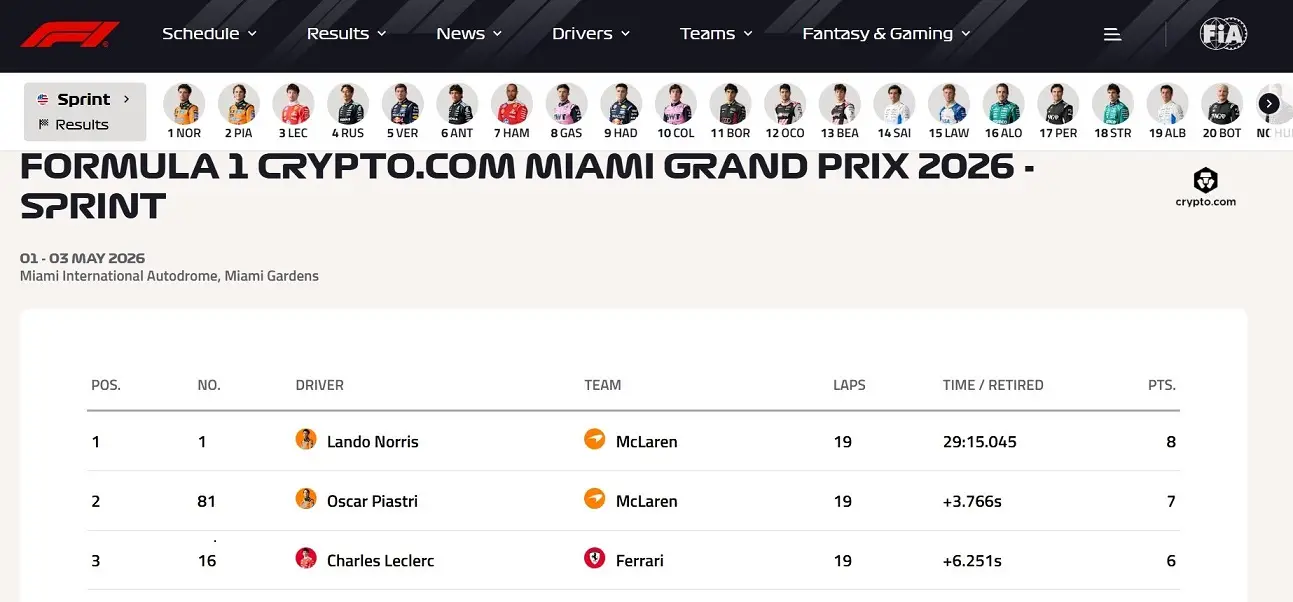Select the 5 VER driver avatar
This screenshot has width=1293, height=602.
[x=402, y=104]
